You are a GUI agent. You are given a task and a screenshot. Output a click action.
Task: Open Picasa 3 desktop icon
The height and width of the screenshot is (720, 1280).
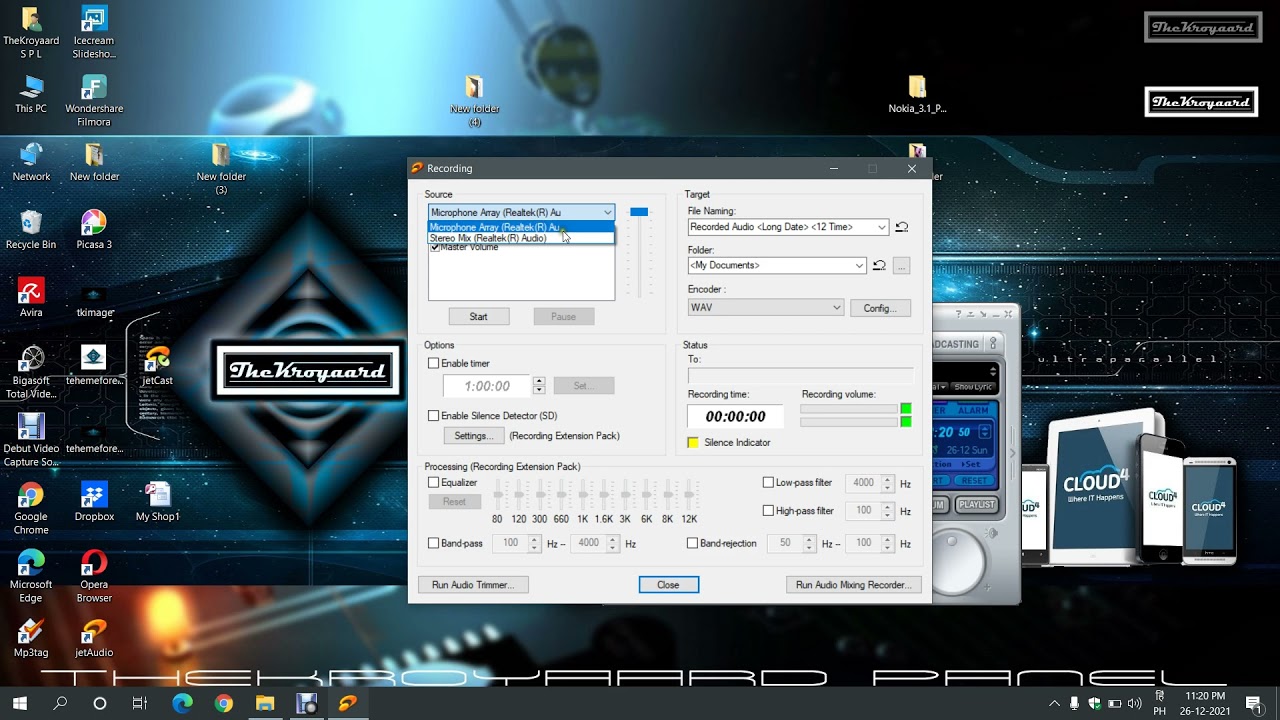click(x=94, y=229)
